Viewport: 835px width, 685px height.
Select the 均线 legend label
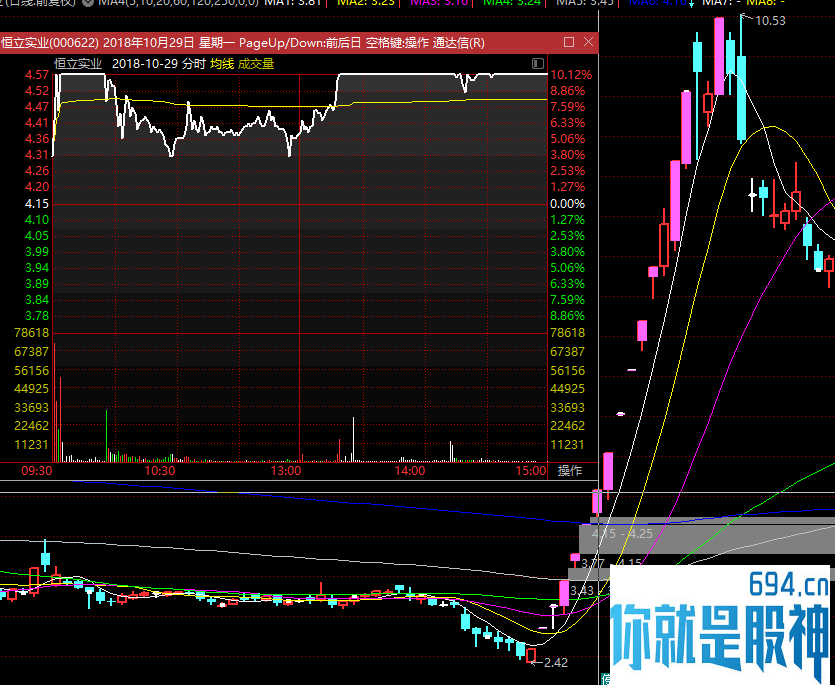[222, 64]
